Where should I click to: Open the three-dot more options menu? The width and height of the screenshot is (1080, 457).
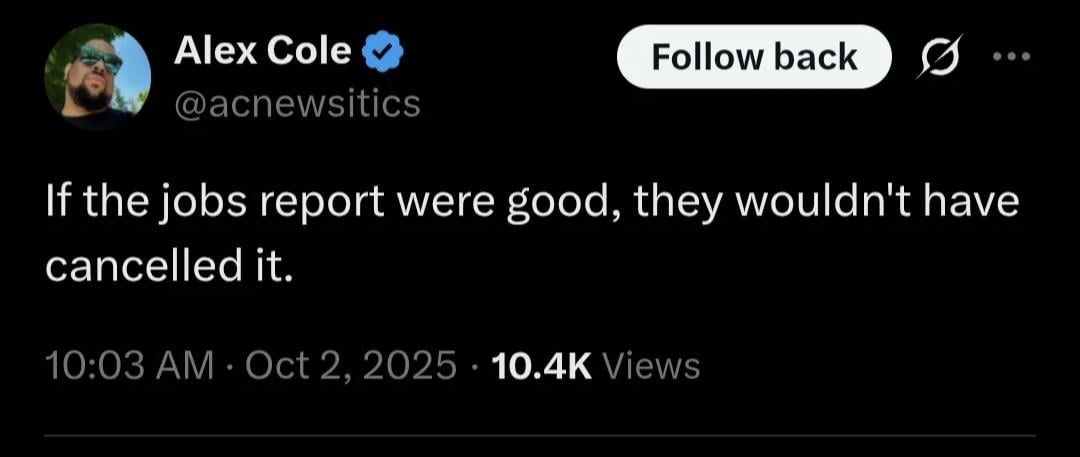[x=1012, y=56]
